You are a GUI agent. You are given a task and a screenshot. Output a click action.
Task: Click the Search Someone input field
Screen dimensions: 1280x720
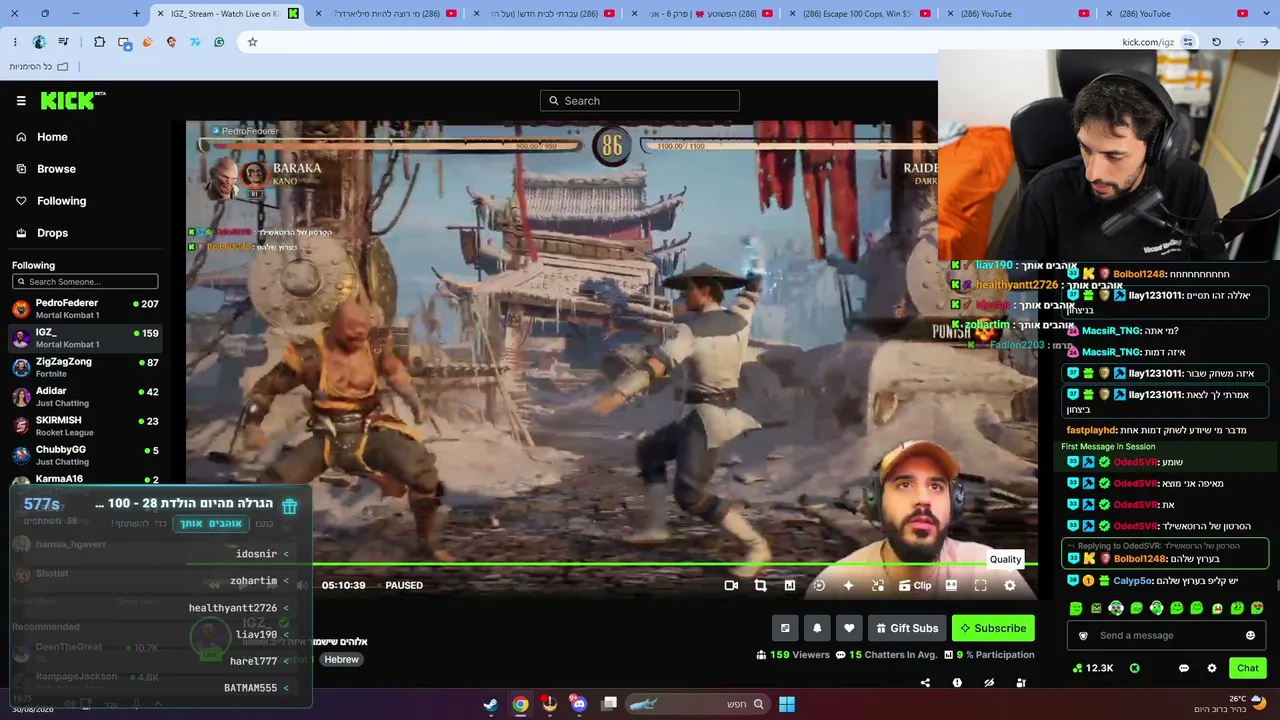(x=85, y=282)
